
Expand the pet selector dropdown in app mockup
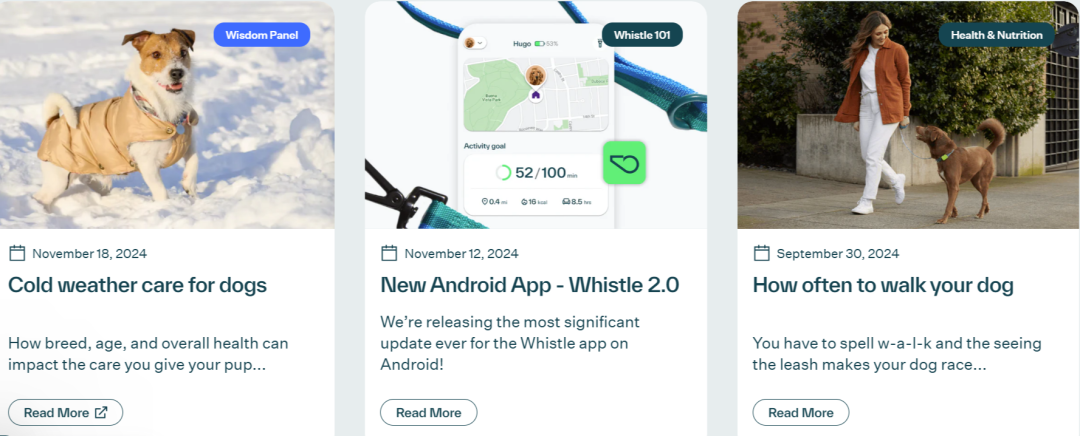475,43
